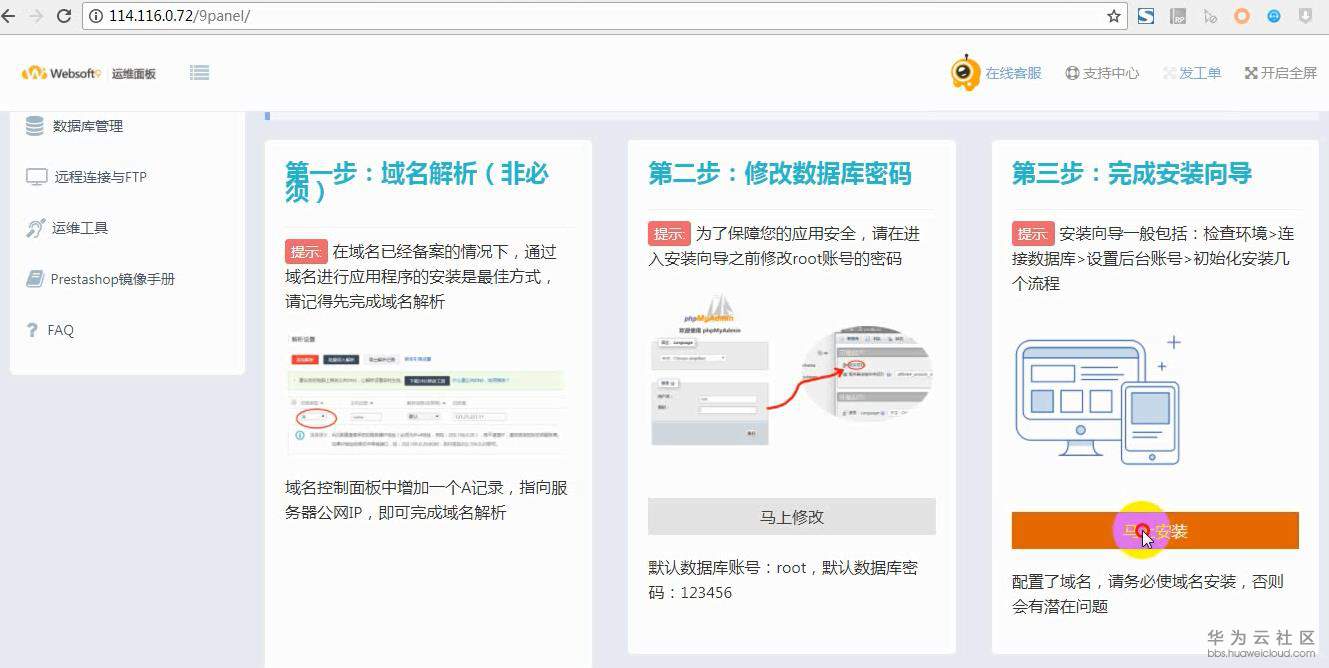
Task: Click heading 第三步：完成安装向导
Action: point(1132,174)
